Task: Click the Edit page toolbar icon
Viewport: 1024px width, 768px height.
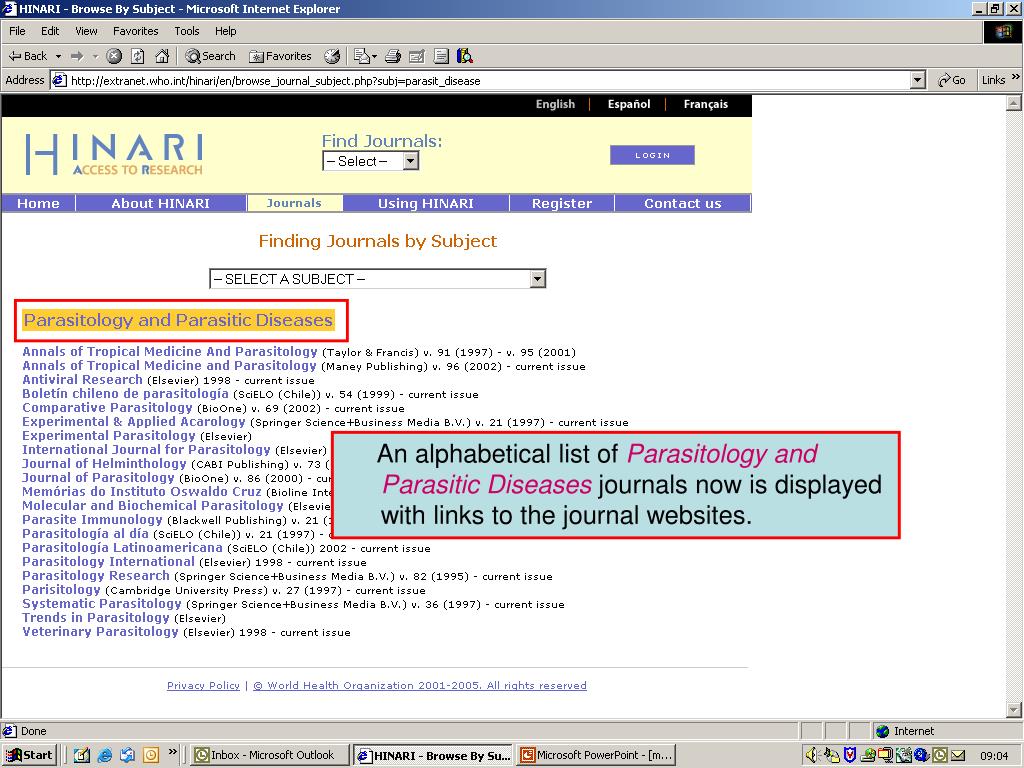Action: pos(417,56)
